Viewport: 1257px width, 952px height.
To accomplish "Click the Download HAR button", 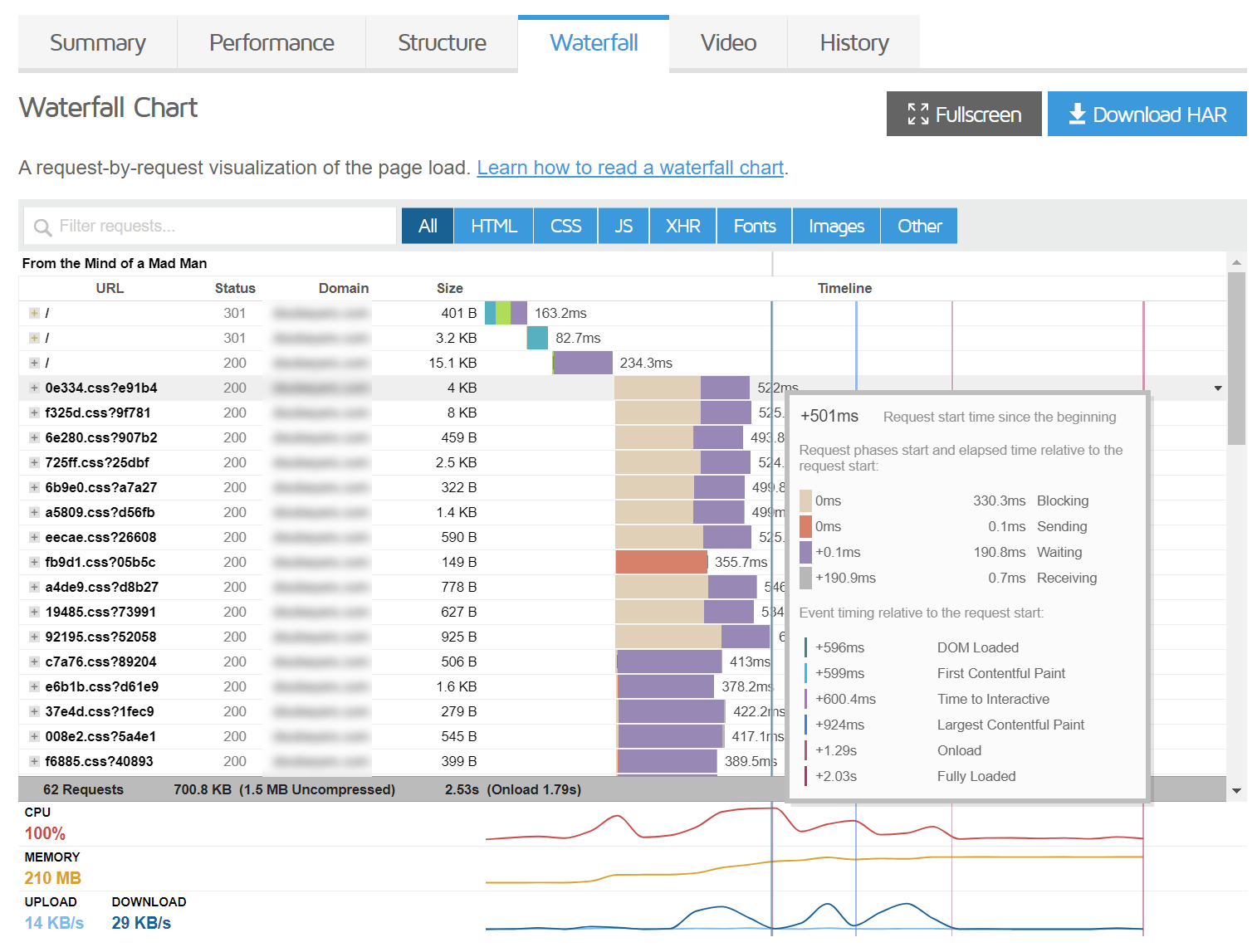I will [x=1147, y=115].
